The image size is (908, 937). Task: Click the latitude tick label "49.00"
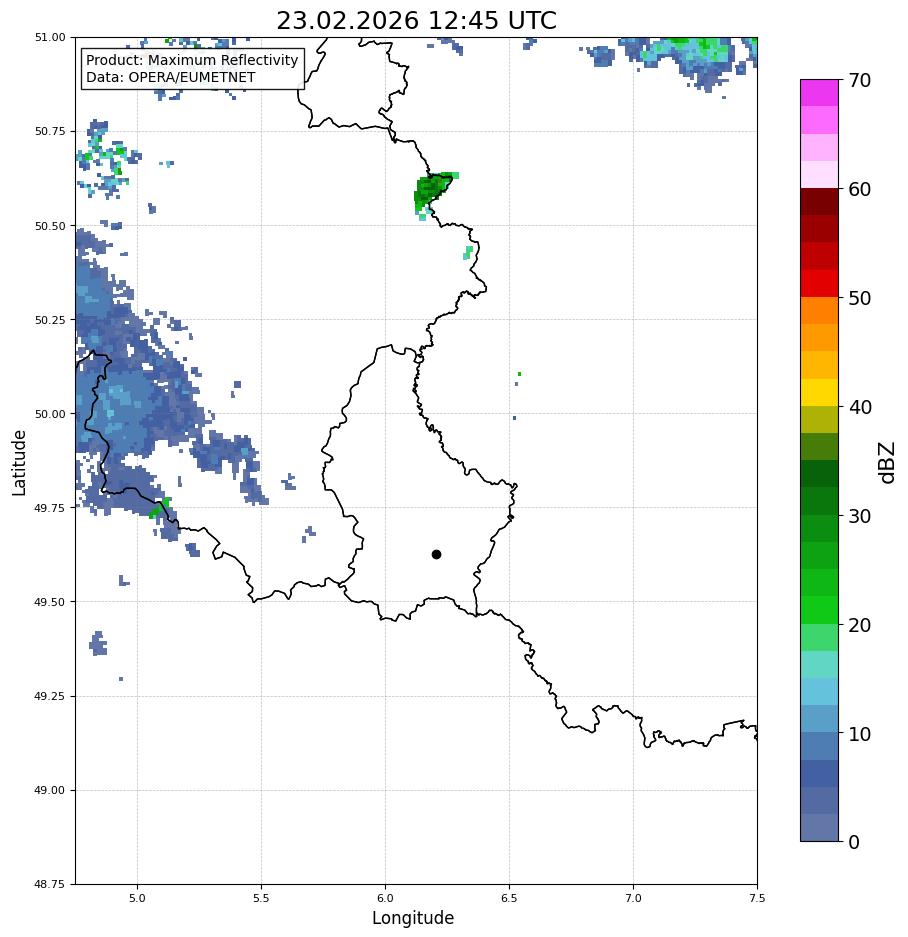[x=50, y=790]
